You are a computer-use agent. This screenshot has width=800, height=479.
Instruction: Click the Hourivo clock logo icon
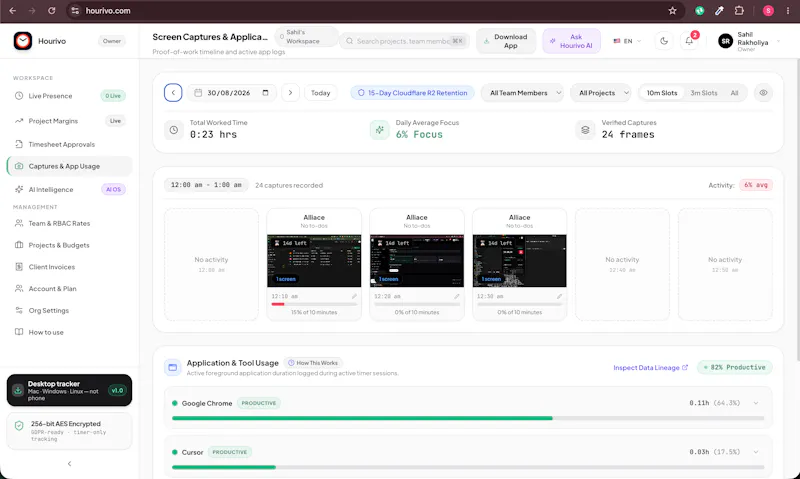pos(22,41)
